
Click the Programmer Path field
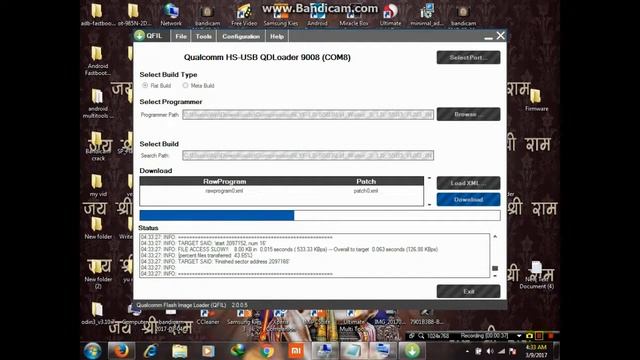[308, 115]
